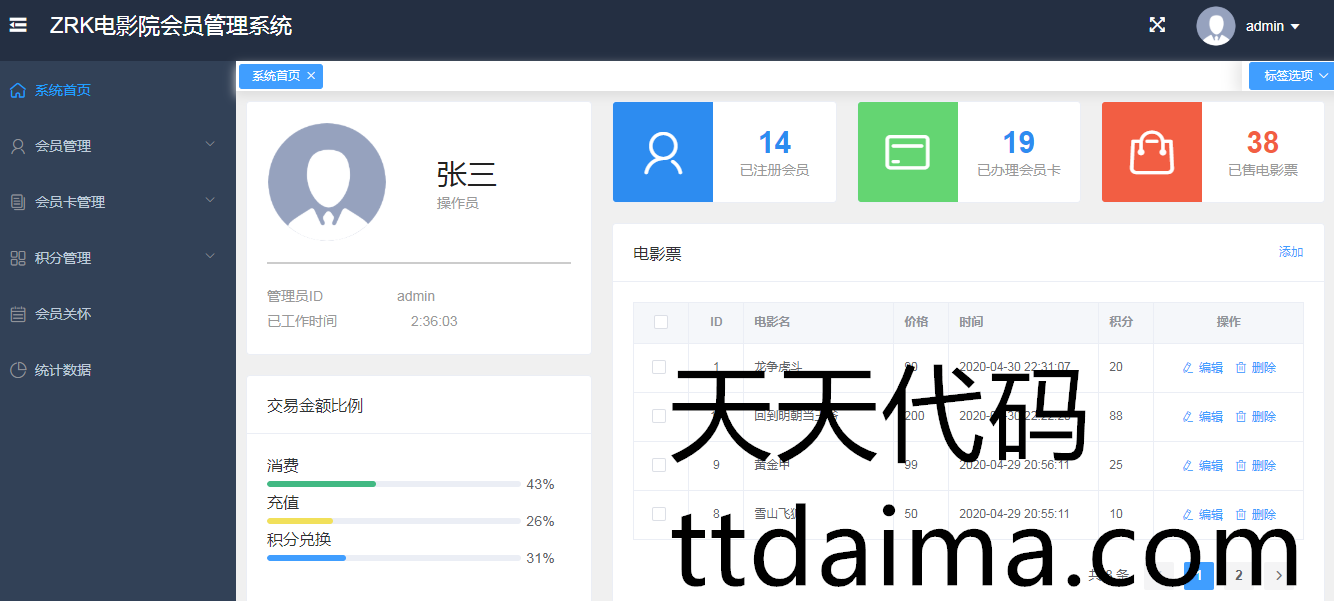Click the admin avatar in header
The image size is (1334, 601).
tap(1215, 26)
